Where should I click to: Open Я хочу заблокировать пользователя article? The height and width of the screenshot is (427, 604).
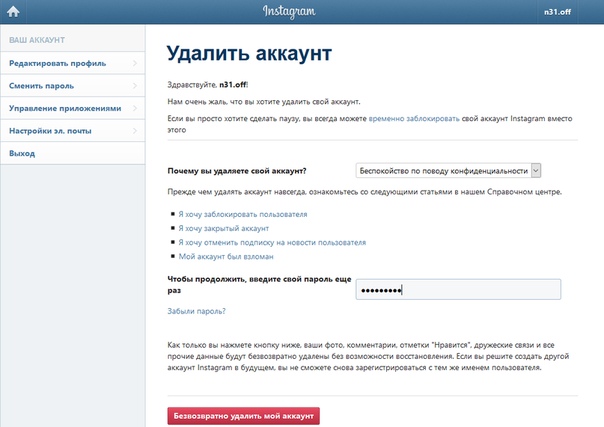pyautogui.click(x=243, y=214)
